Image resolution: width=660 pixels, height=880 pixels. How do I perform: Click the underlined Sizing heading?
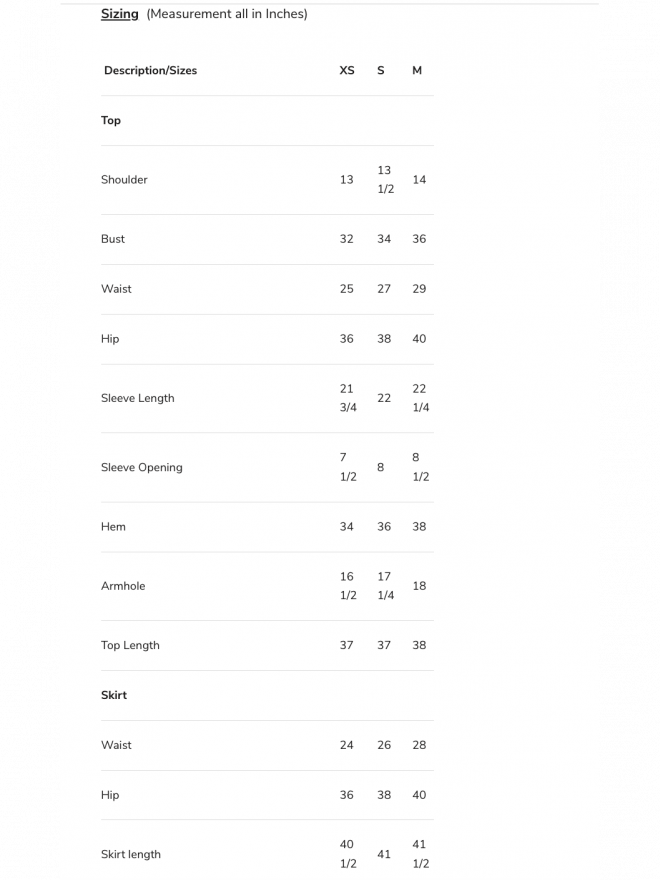[x=119, y=14]
